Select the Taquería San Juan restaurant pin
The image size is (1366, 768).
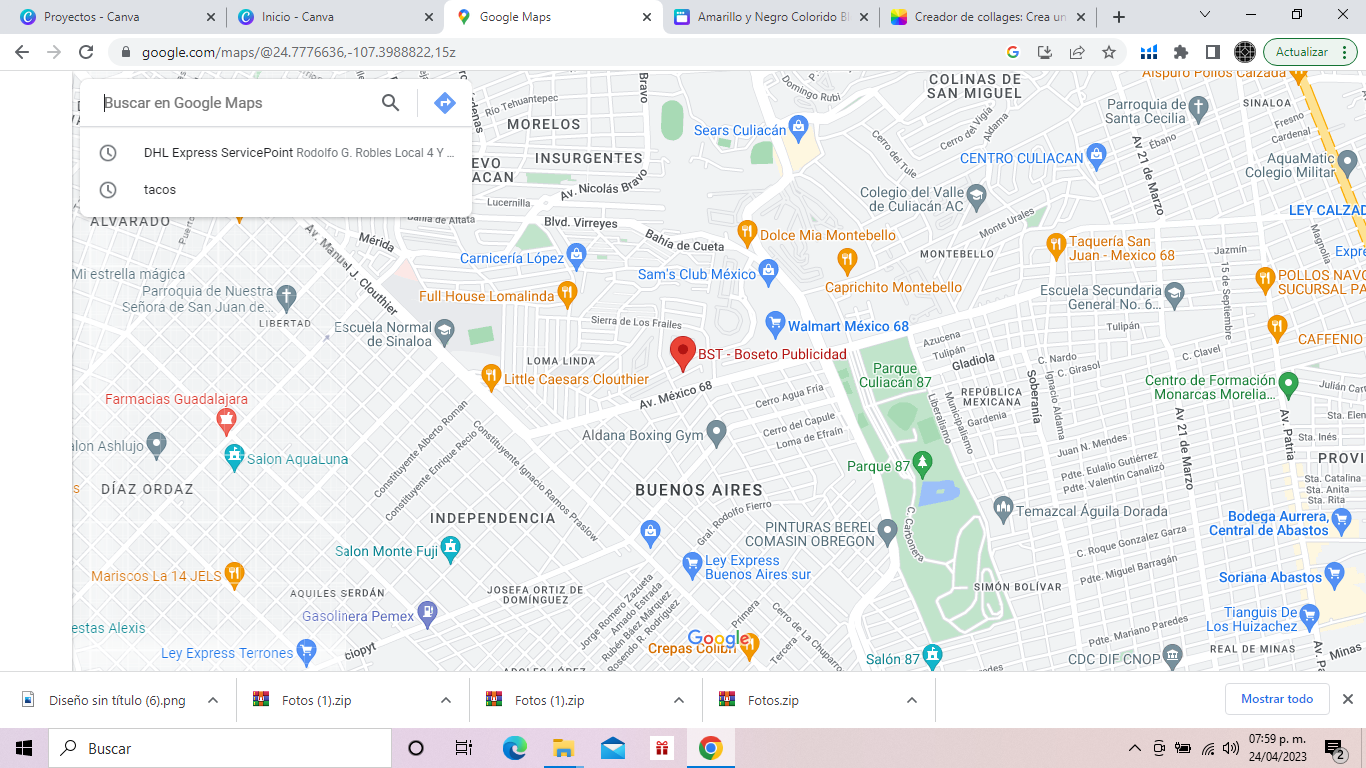1055,244
